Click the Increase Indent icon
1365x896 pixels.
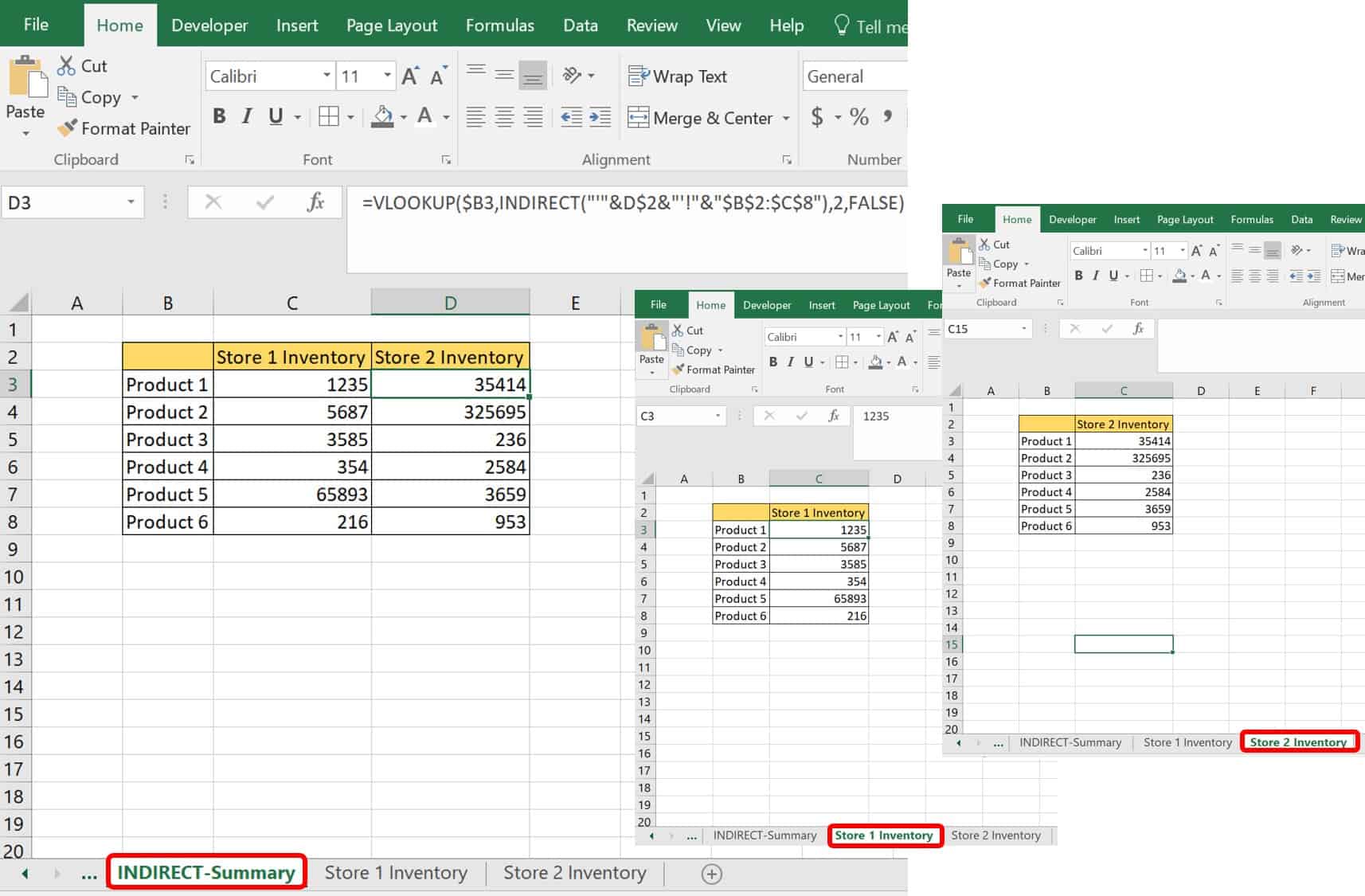tap(600, 118)
